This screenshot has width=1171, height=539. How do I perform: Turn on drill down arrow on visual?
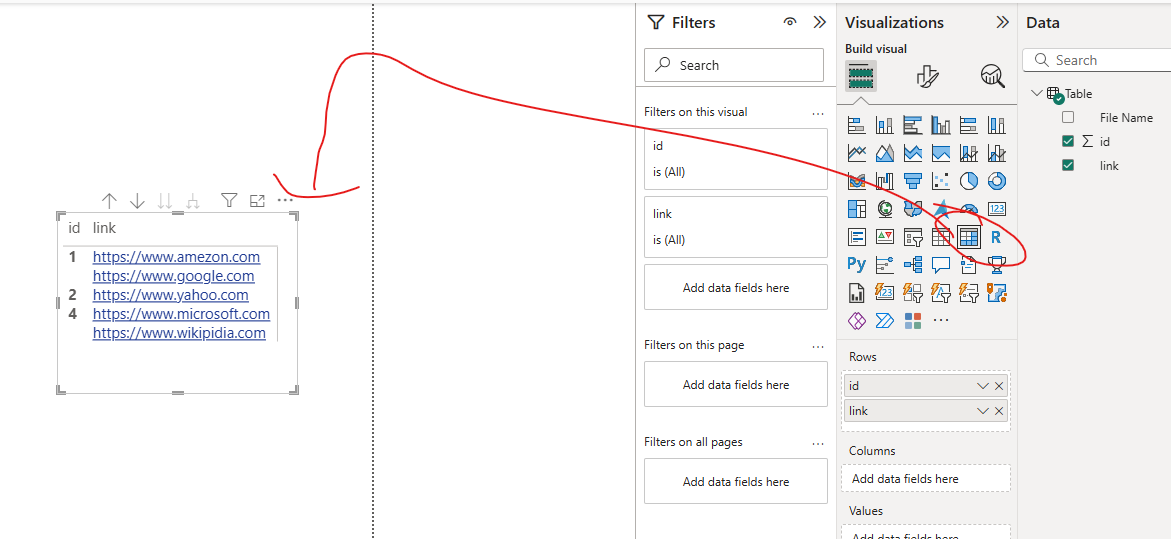pyautogui.click(x=137, y=200)
